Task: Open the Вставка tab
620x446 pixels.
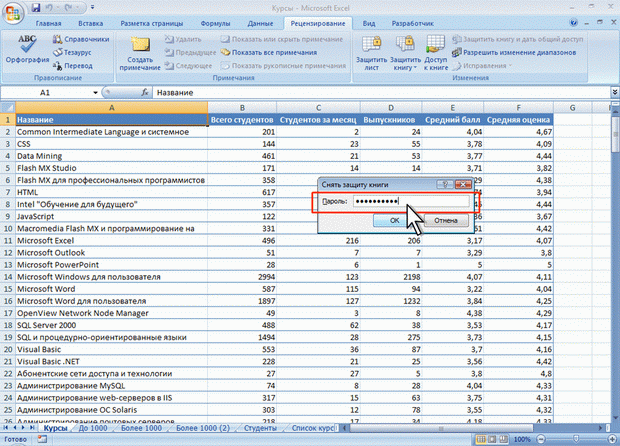Action: 91,23
